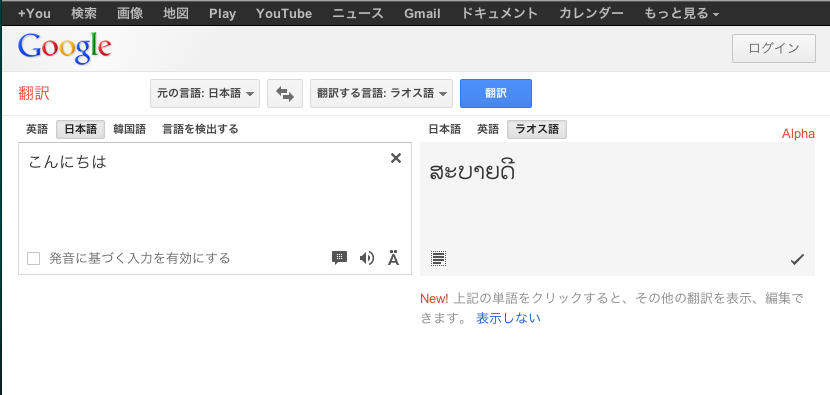Open Play in the top bar
This screenshot has height=395, width=830.
click(222, 13)
